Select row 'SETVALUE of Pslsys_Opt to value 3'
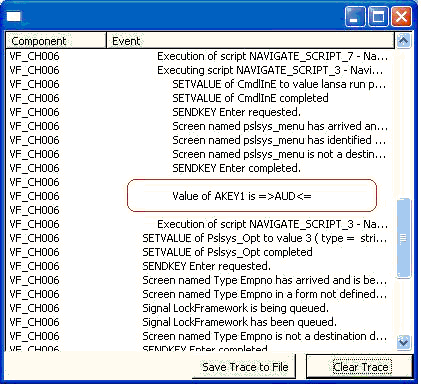 coord(200,238)
